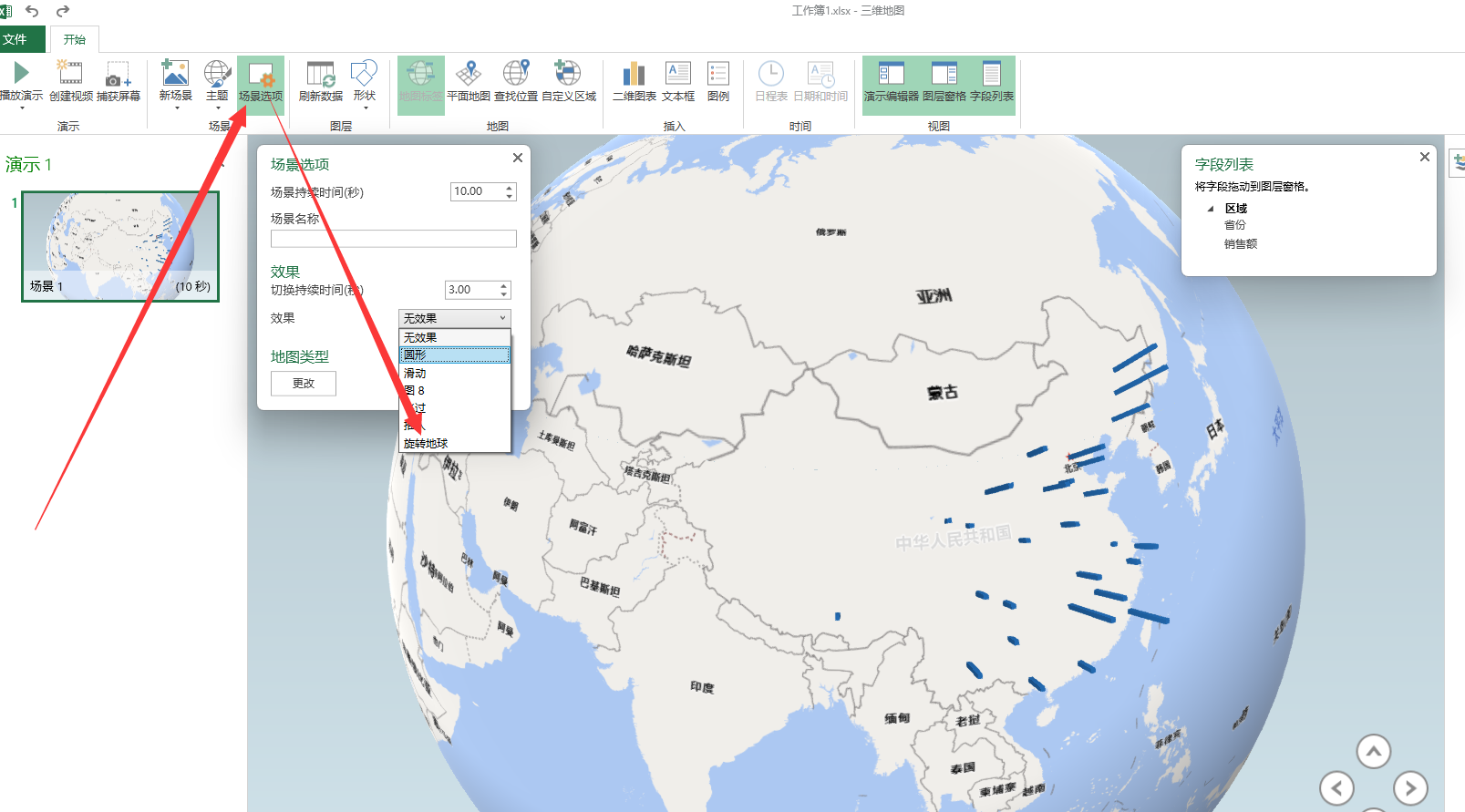Switch to 平面地图 flat map

(469, 73)
